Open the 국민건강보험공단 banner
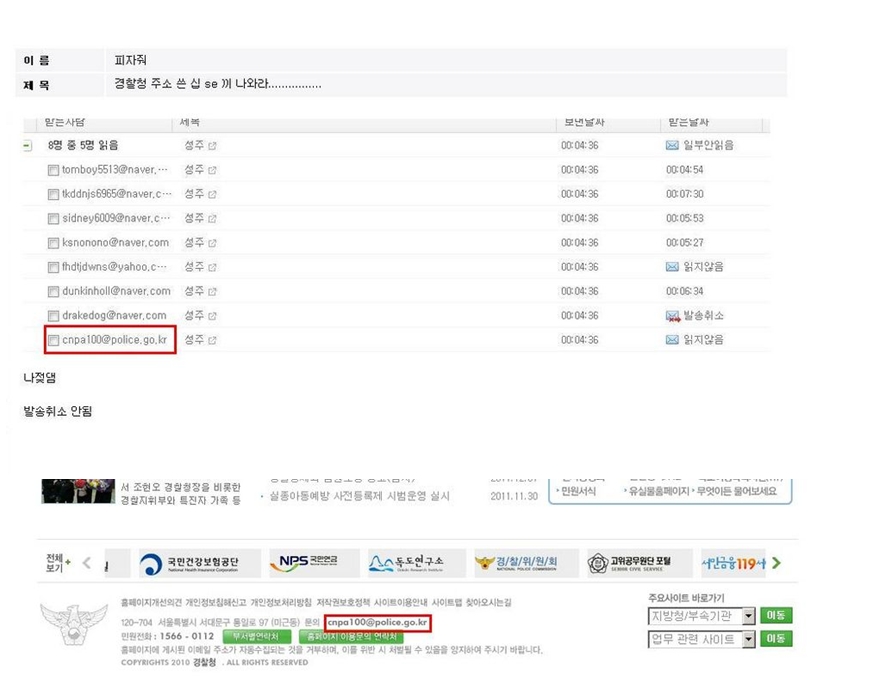 [200, 563]
